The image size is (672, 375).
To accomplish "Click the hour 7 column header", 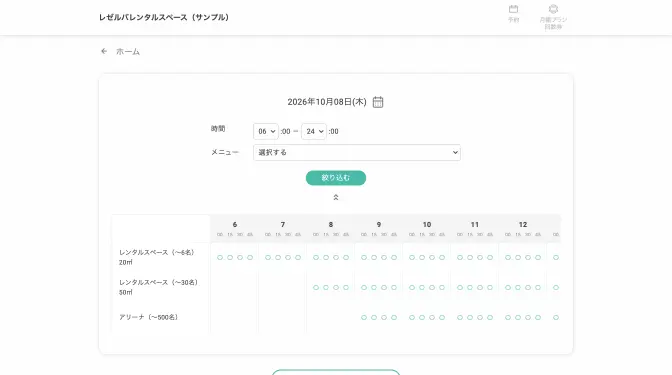I will 283,225.
